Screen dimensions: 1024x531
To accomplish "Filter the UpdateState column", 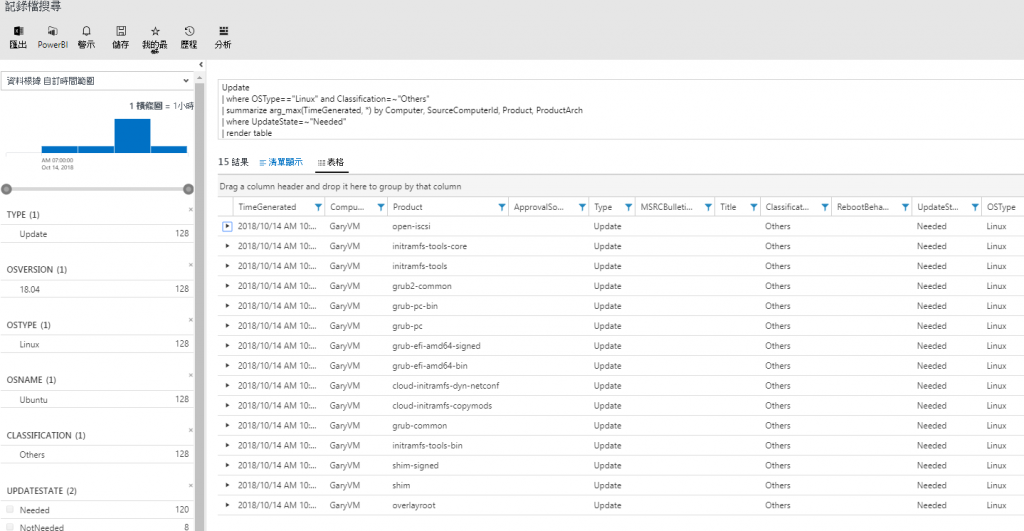I will (x=975, y=207).
